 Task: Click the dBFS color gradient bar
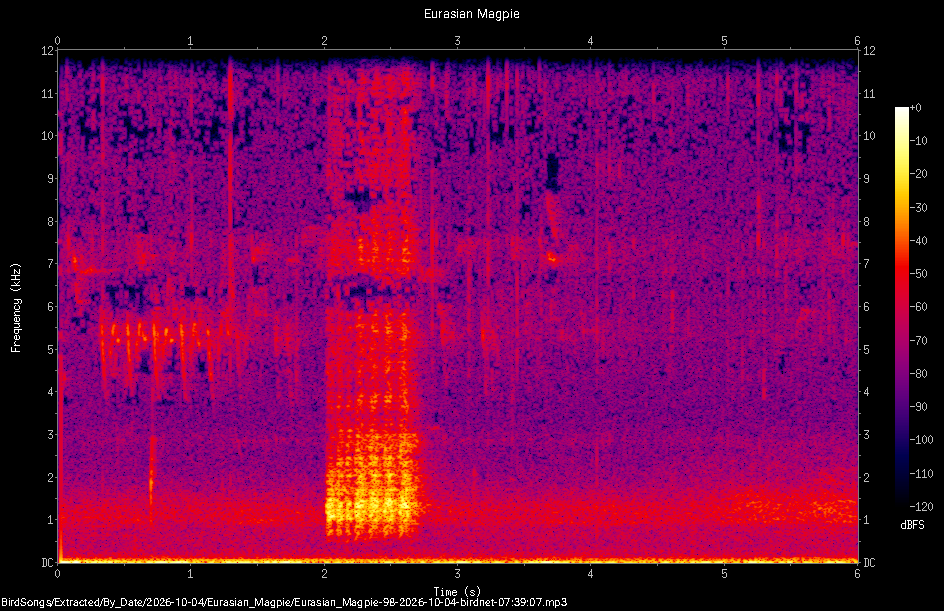pos(901,307)
